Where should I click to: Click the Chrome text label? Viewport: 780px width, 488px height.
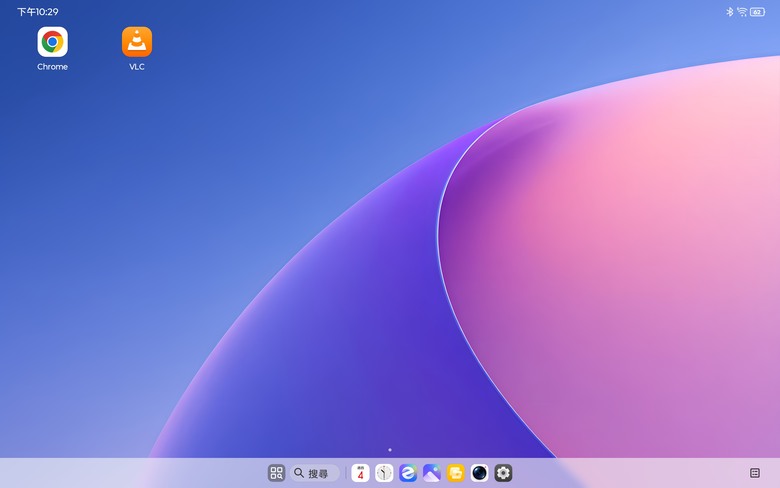click(x=52, y=67)
